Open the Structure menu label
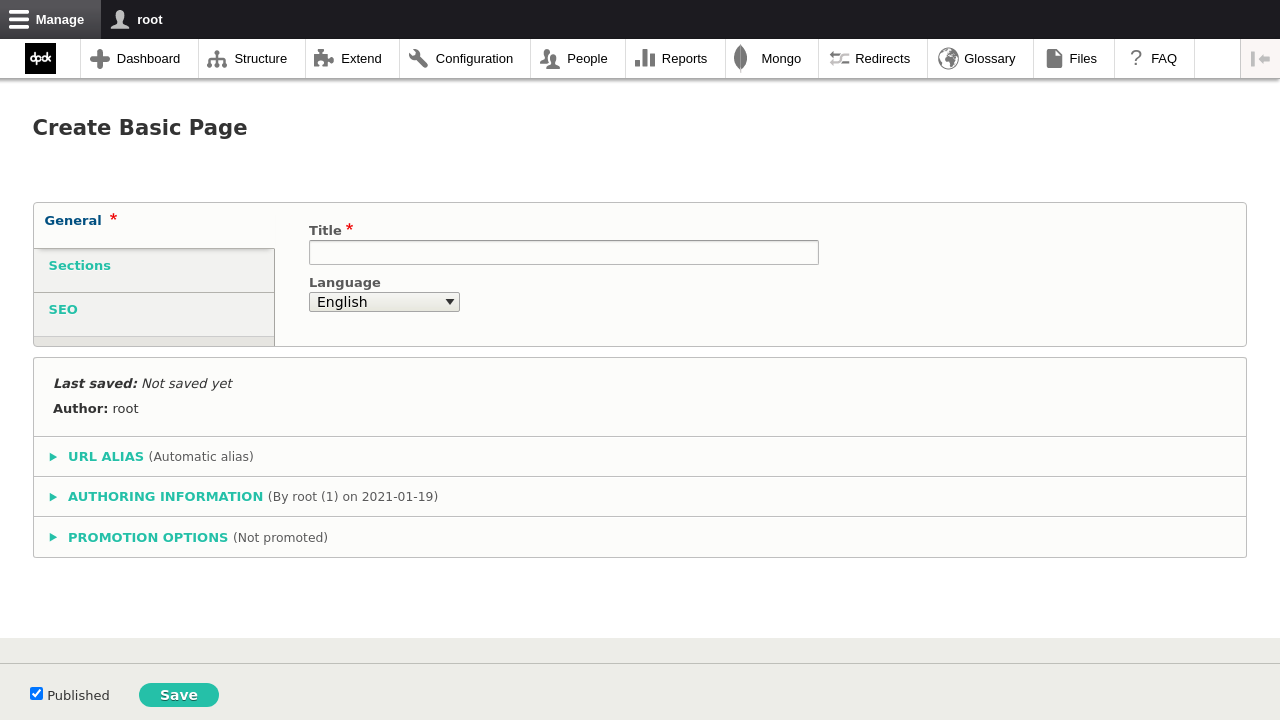 261,59
